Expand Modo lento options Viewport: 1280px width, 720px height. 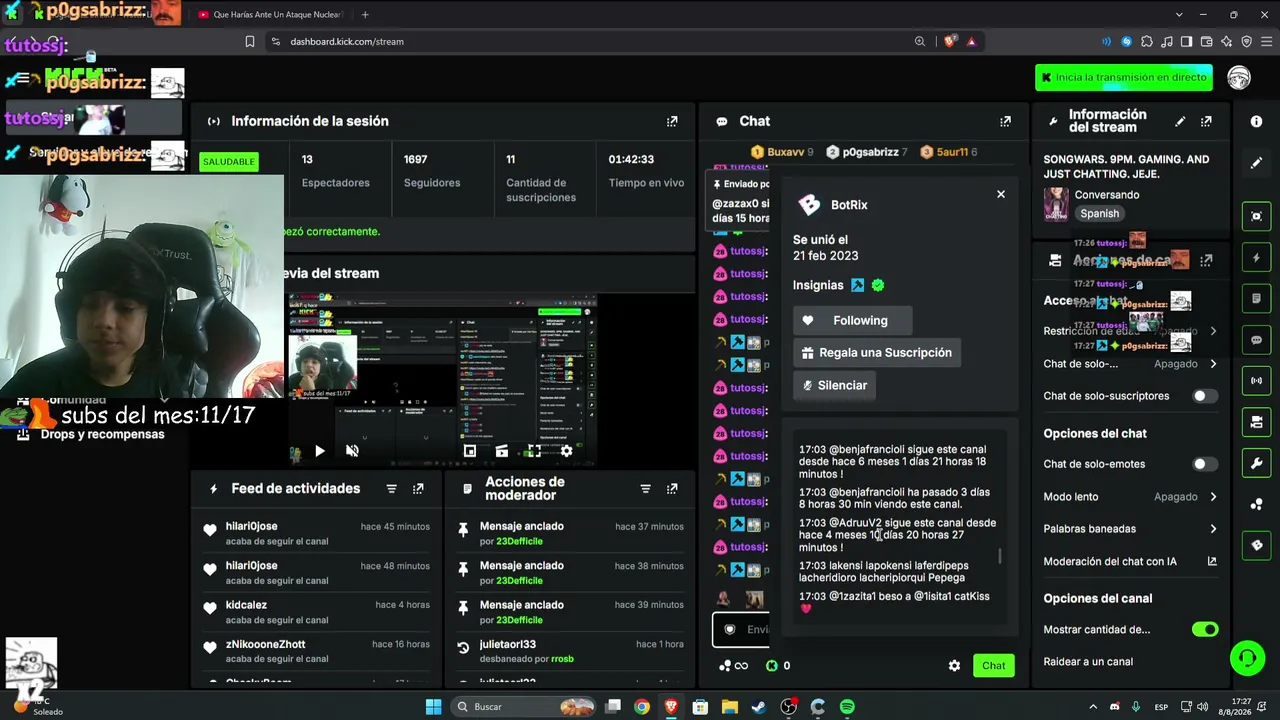(x=1213, y=497)
